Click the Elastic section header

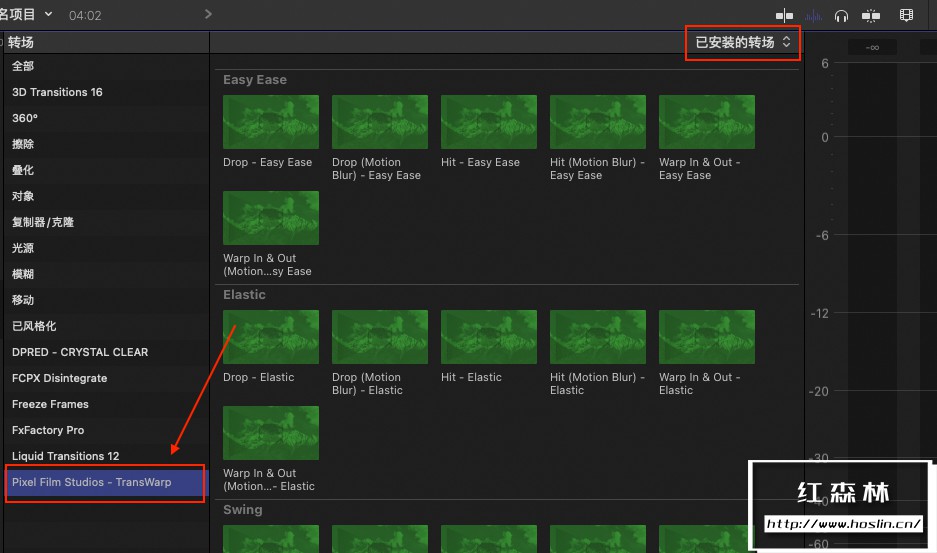(244, 295)
